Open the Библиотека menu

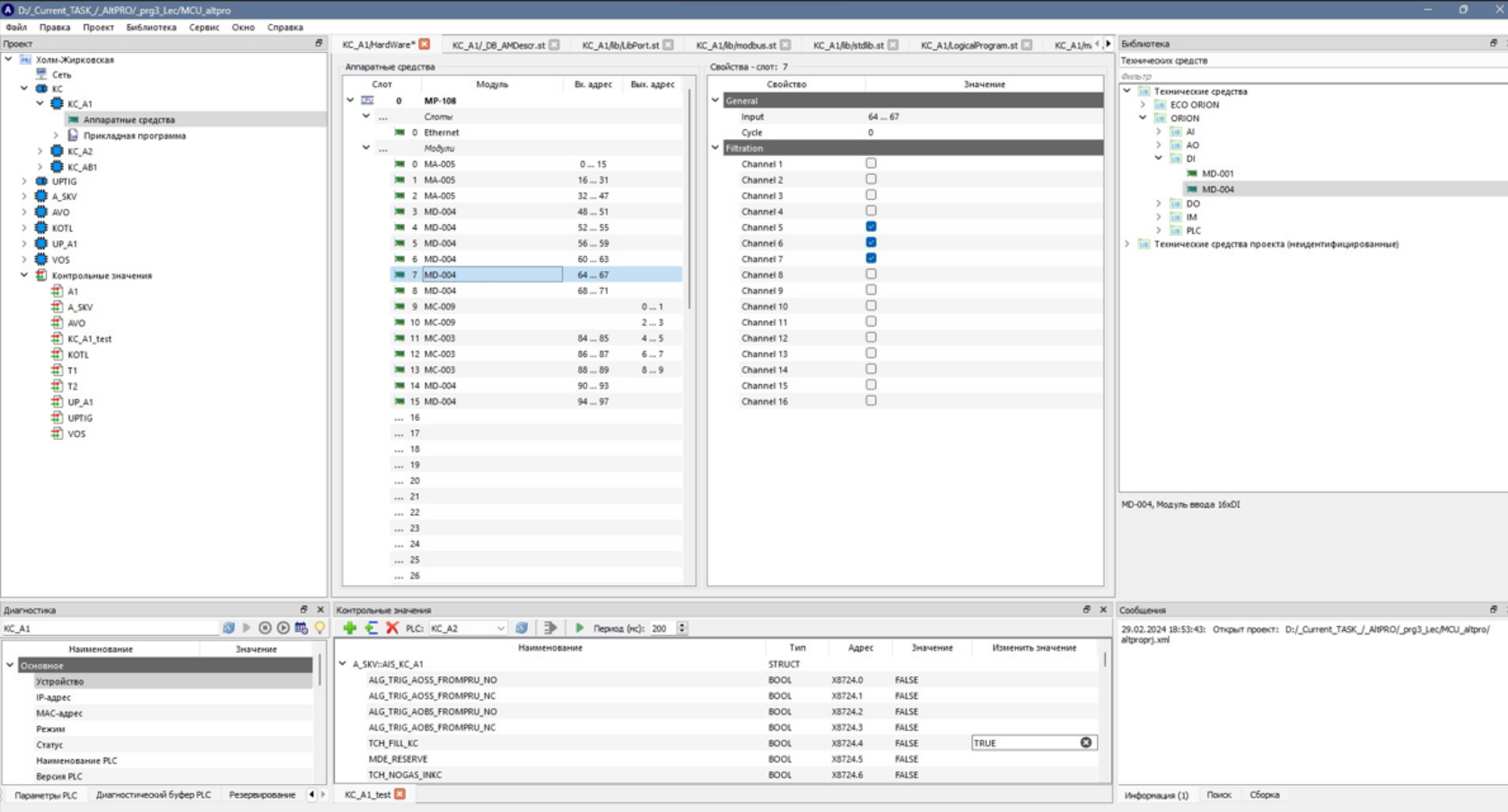(151, 27)
